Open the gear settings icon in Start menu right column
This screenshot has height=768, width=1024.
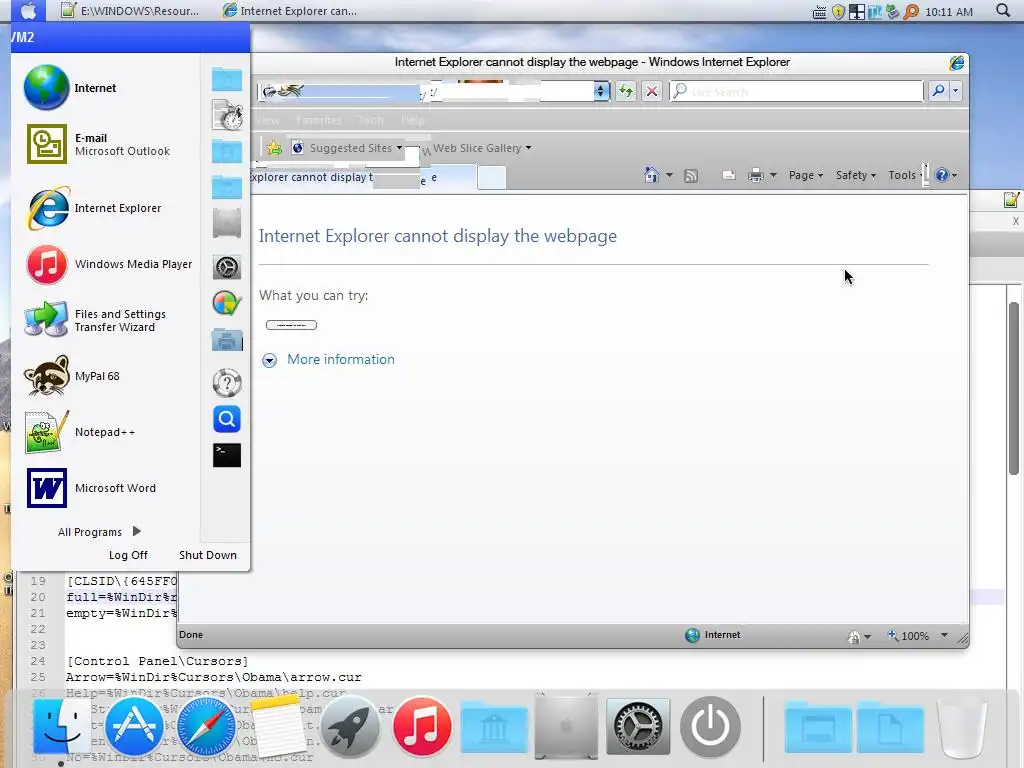pos(227,267)
